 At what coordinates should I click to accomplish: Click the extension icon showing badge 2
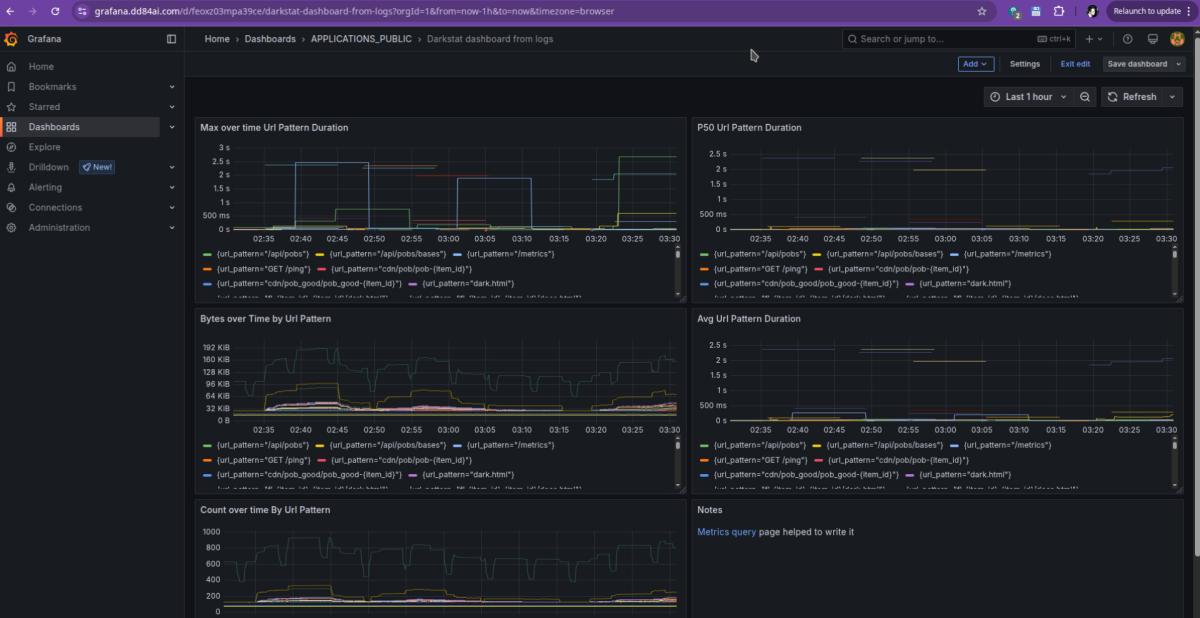[1015, 12]
